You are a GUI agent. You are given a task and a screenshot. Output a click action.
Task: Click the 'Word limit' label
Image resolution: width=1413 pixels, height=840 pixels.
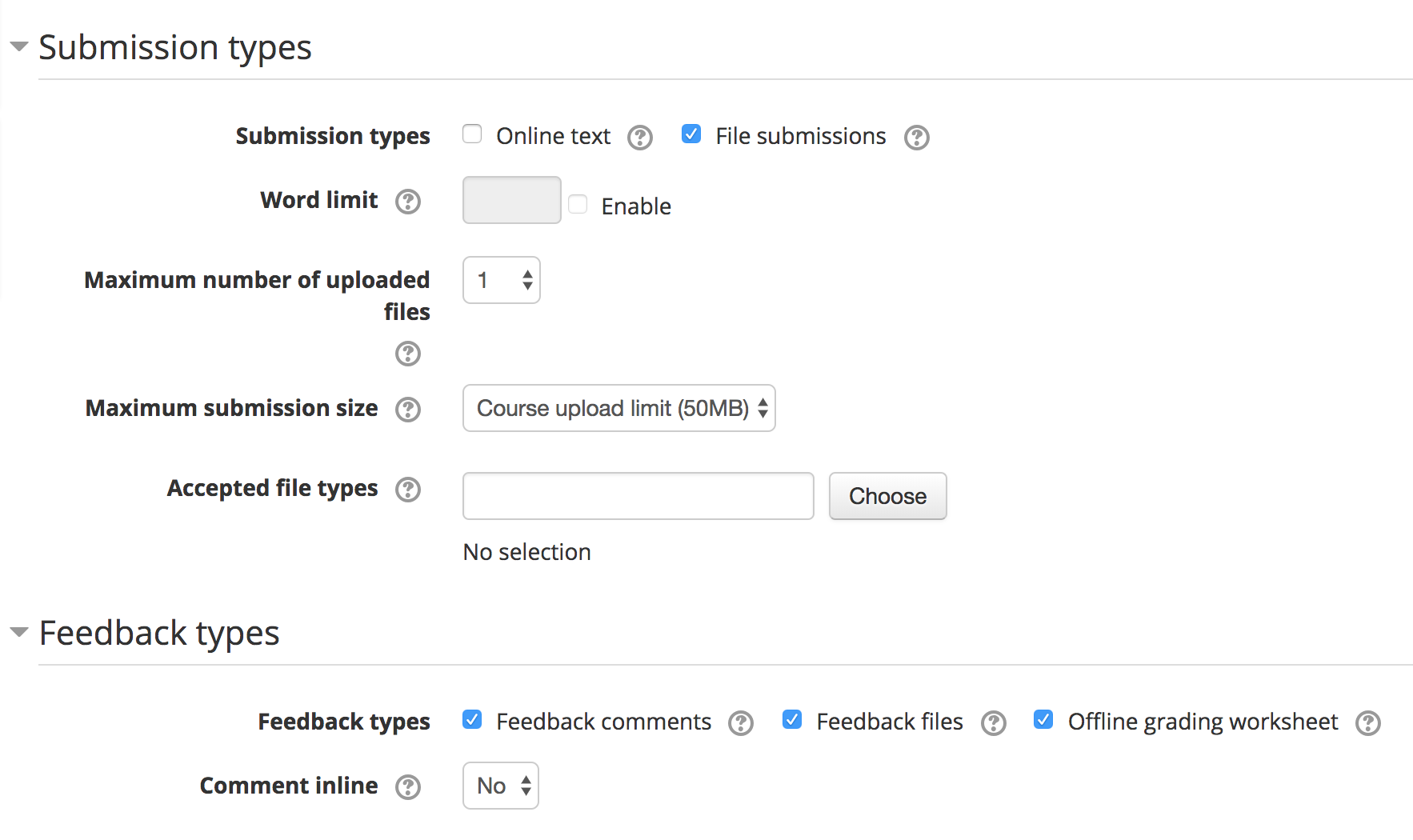(x=319, y=200)
